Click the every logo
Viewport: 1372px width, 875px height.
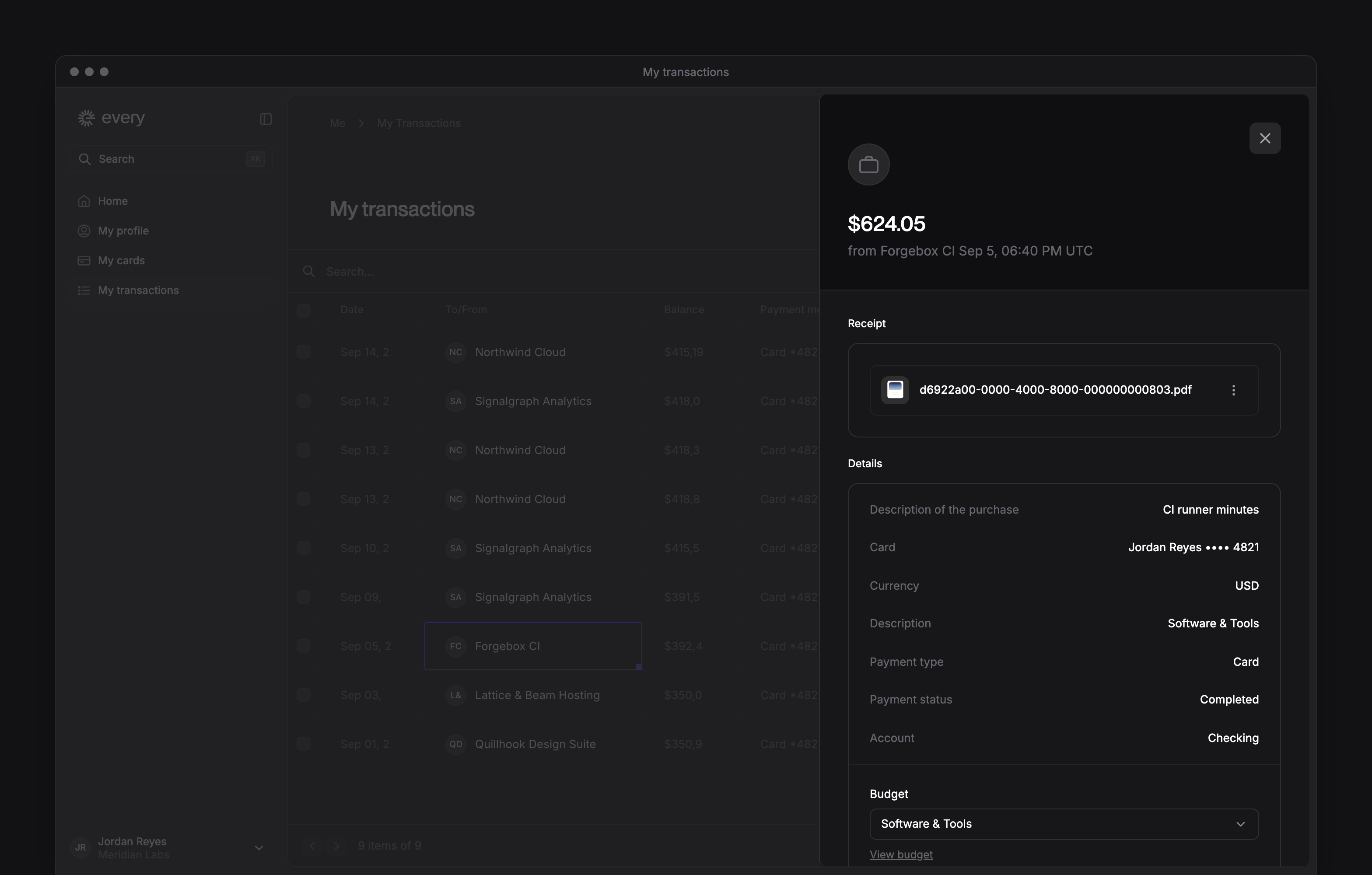click(111, 118)
